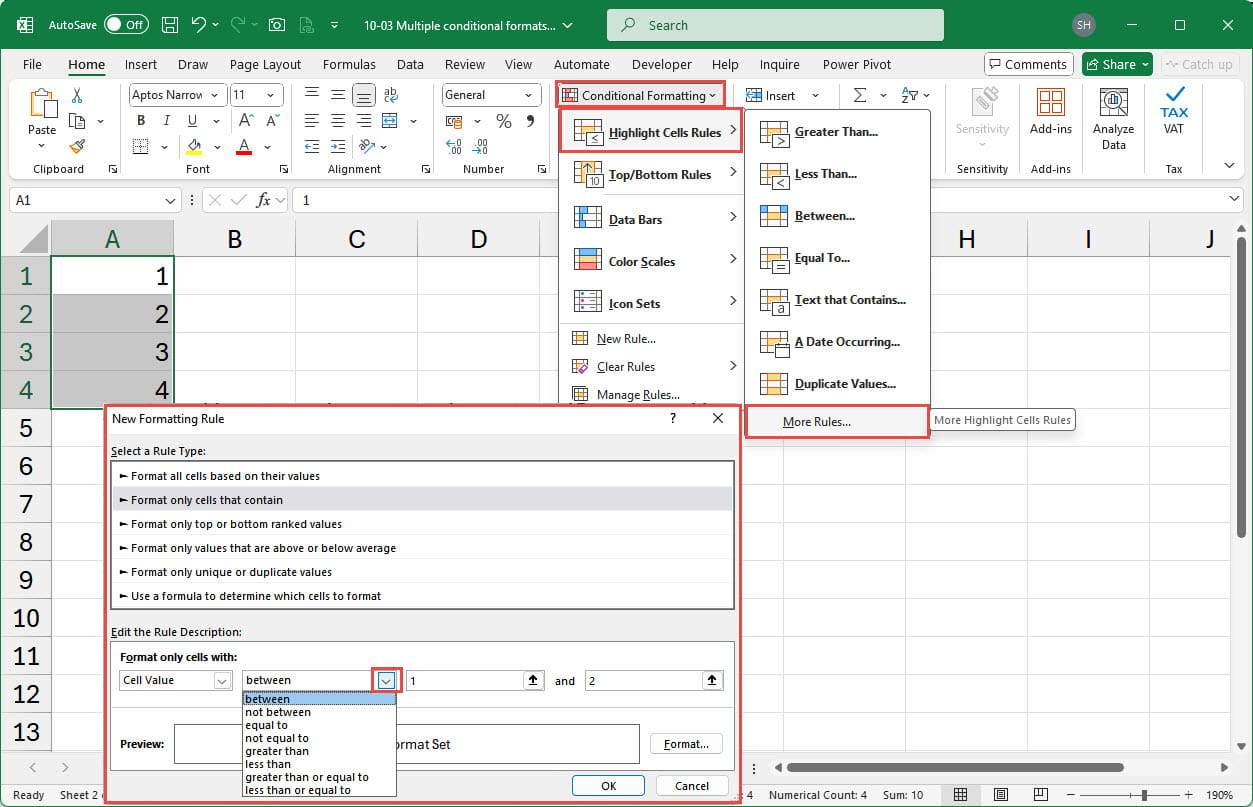The image size is (1253, 807).
Task: Click the Format Painter brush icon
Action: 77,145
